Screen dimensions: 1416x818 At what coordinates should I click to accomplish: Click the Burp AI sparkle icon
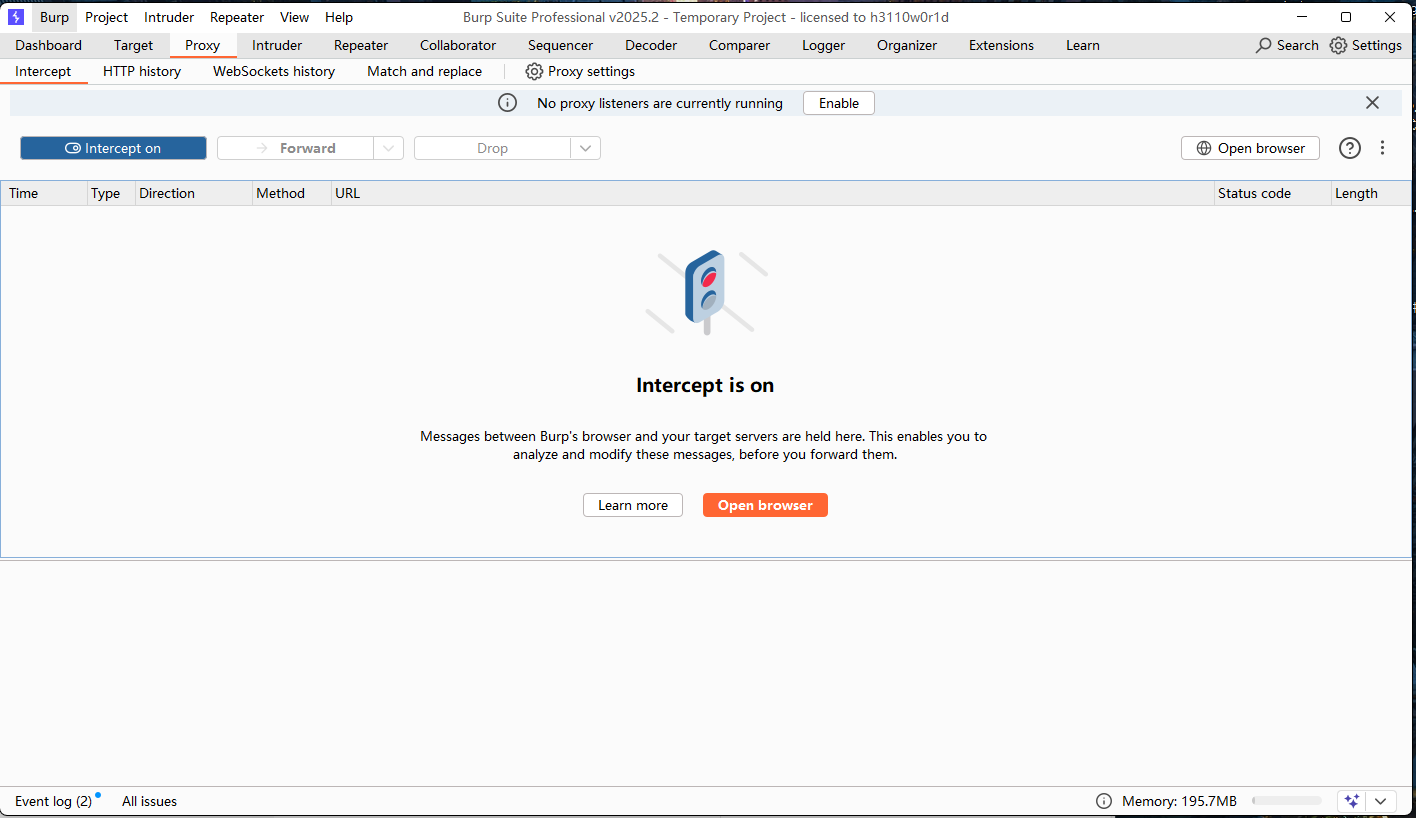coord(1352,801)
